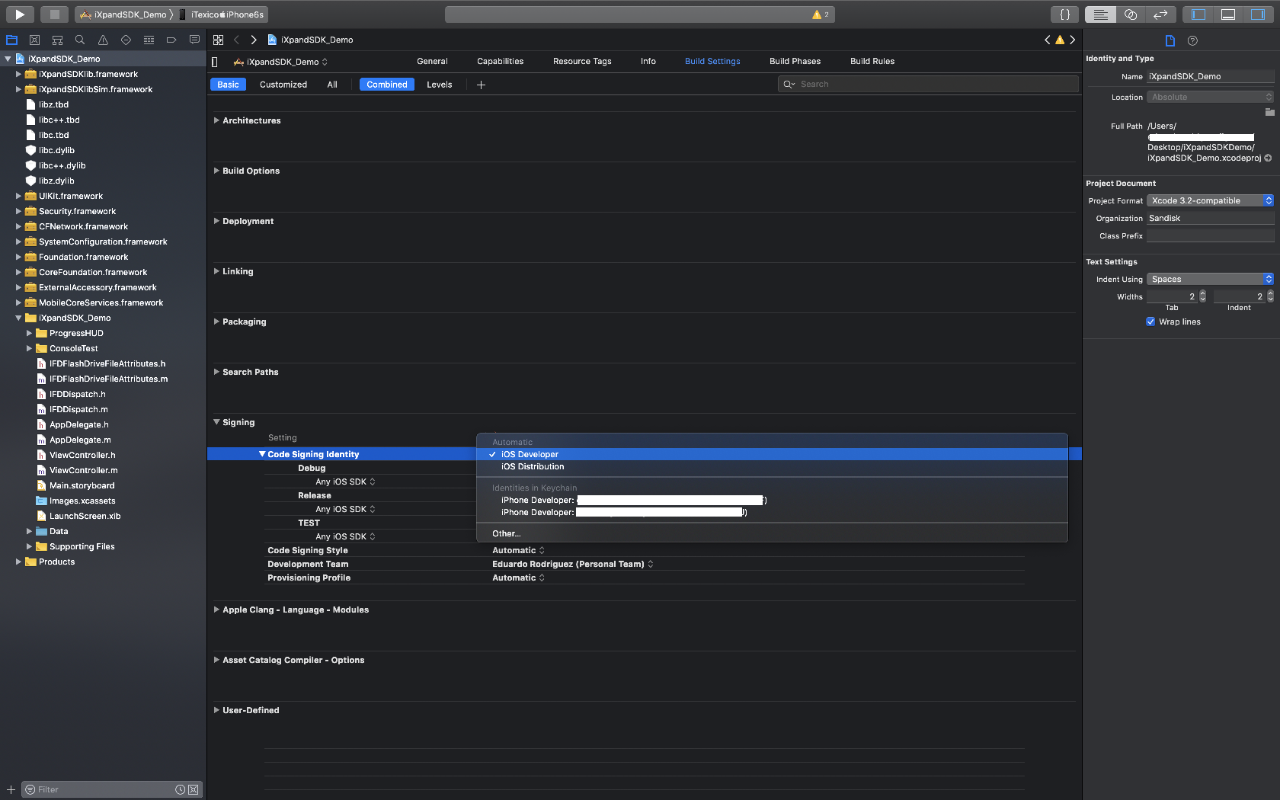This screenshot has height=800, width=1280.
Task: Open the Resource Tags tab
Action: pyautogui.click(x=582, y=61)
